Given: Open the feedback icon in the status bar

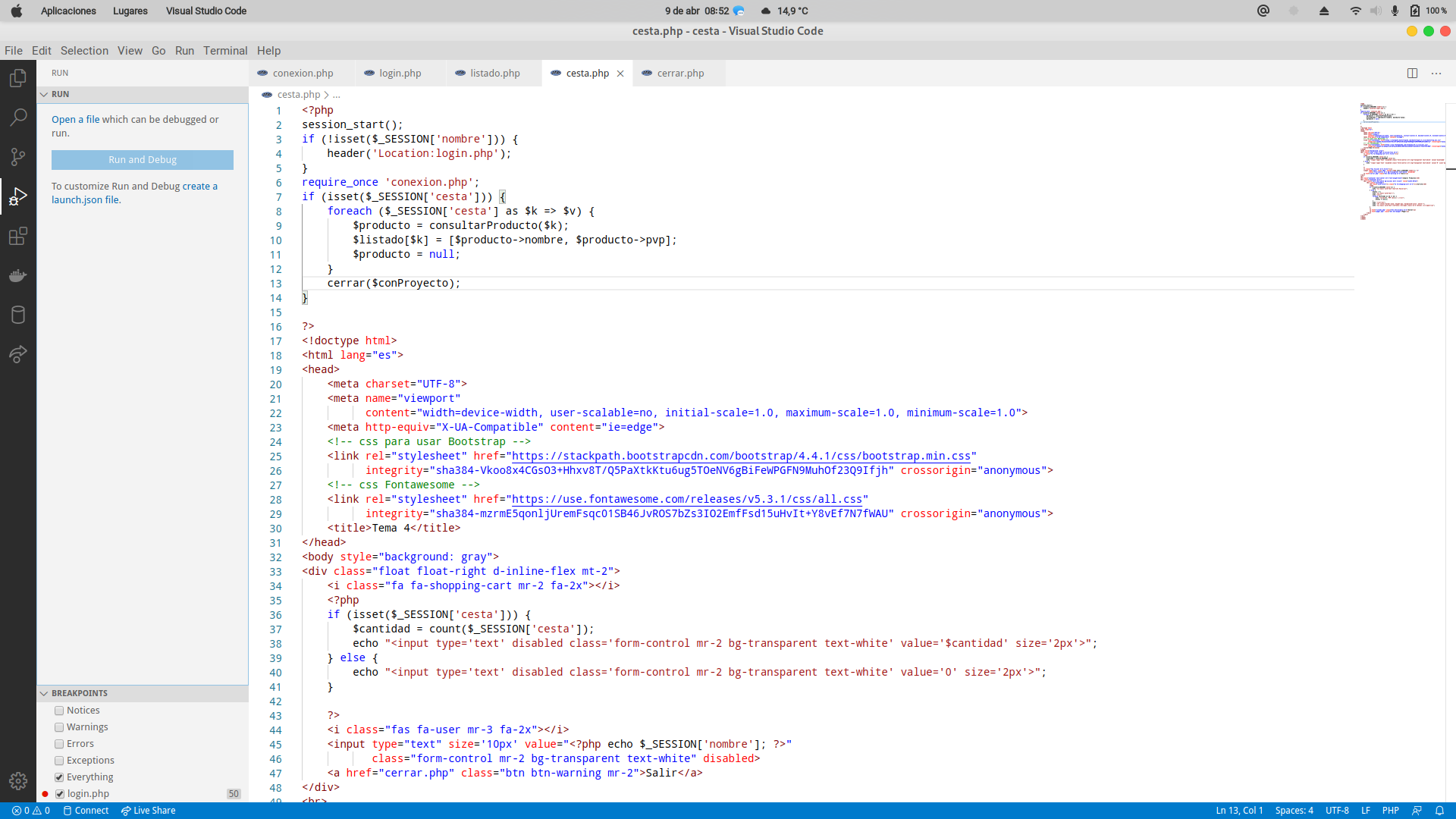Looking at the screenshot, I should [1417, 811].
